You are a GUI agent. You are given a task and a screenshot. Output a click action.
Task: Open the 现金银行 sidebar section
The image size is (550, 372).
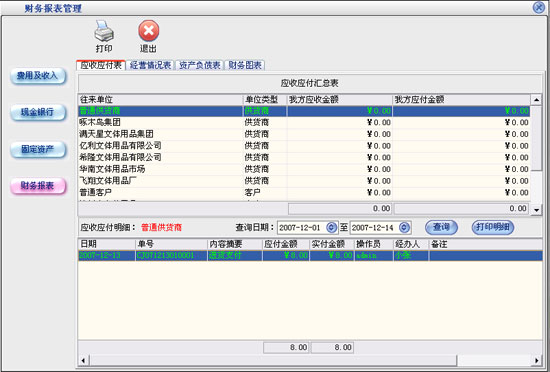tap(38, 113)
